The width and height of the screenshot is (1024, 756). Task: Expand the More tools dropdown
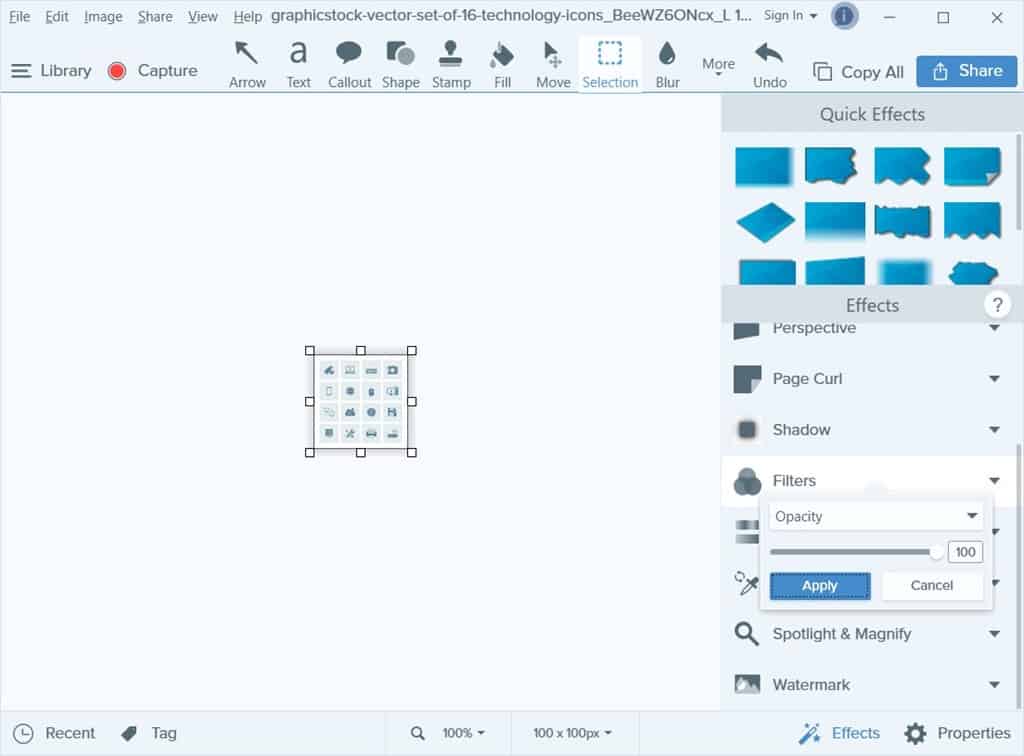718,66
